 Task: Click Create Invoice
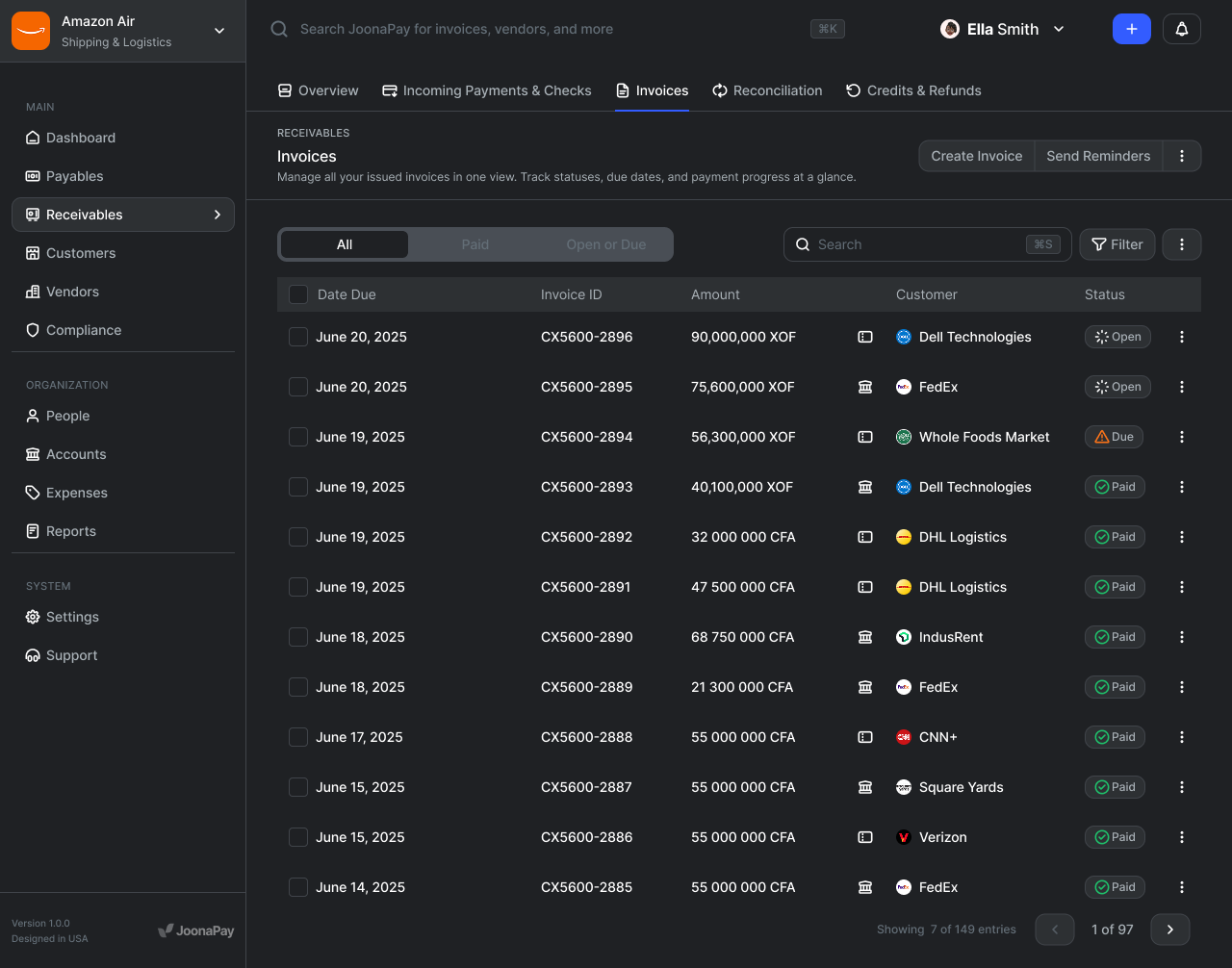pos(977,156)
